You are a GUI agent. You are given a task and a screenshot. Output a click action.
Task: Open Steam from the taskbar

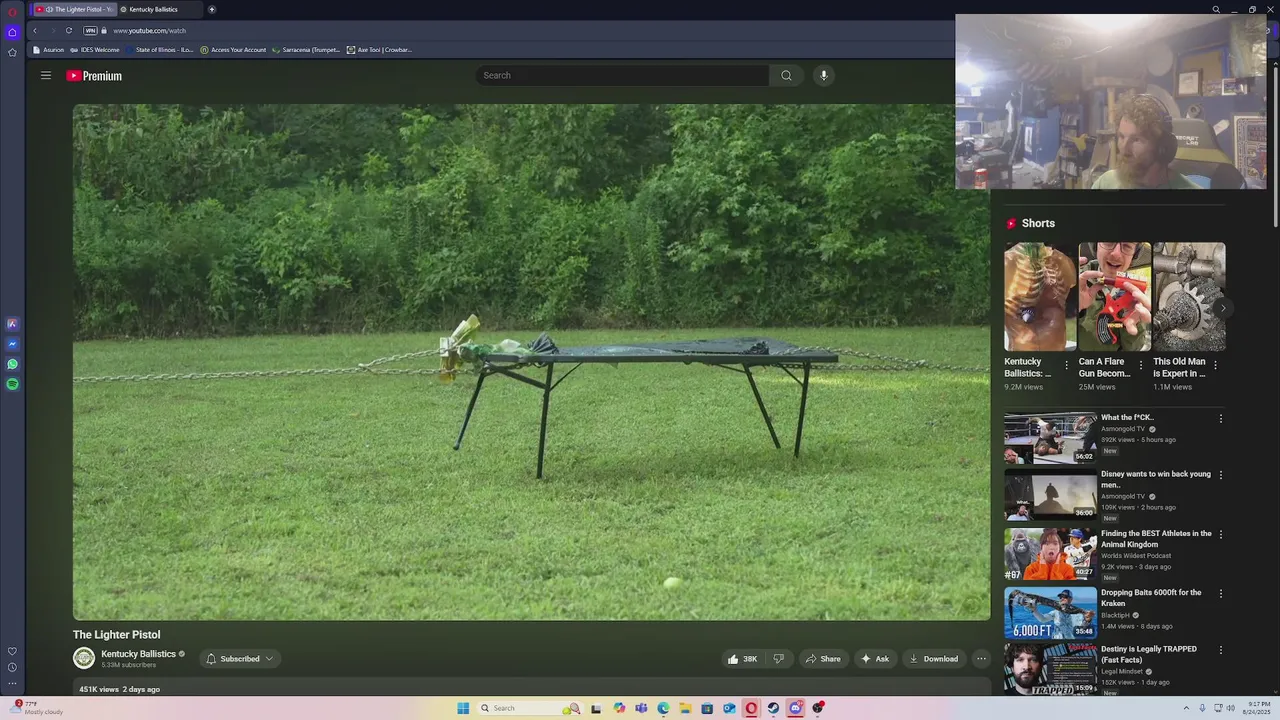coord(773,708)
